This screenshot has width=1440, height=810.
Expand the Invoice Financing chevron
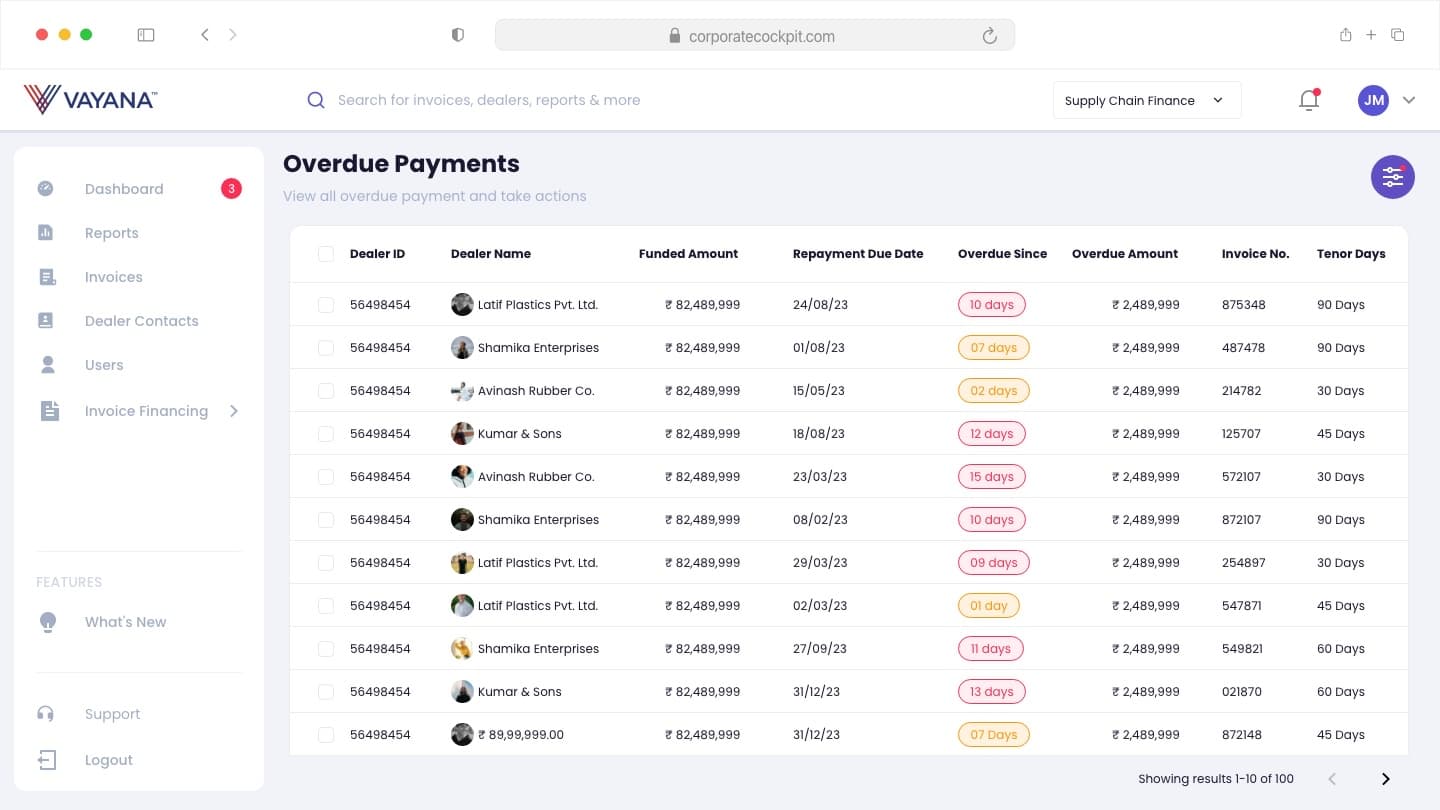click(x=234, y=411)
